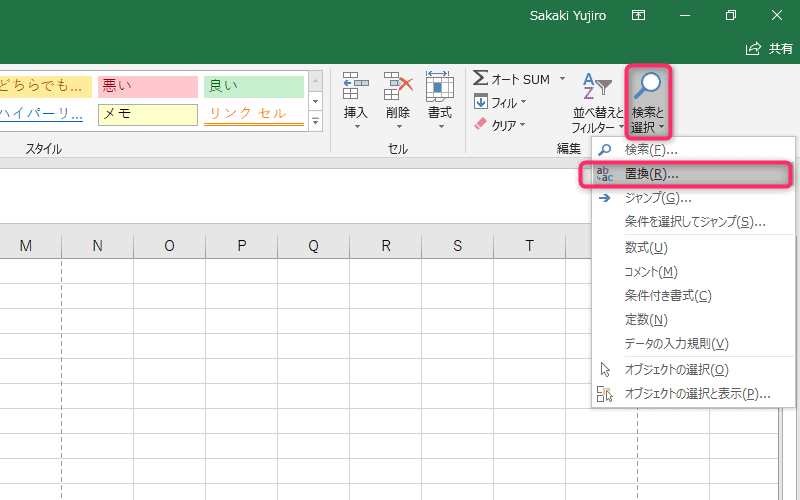800x500 pixels.
Task: Choose コメント(M) menu item
Action: click(693, 271)
